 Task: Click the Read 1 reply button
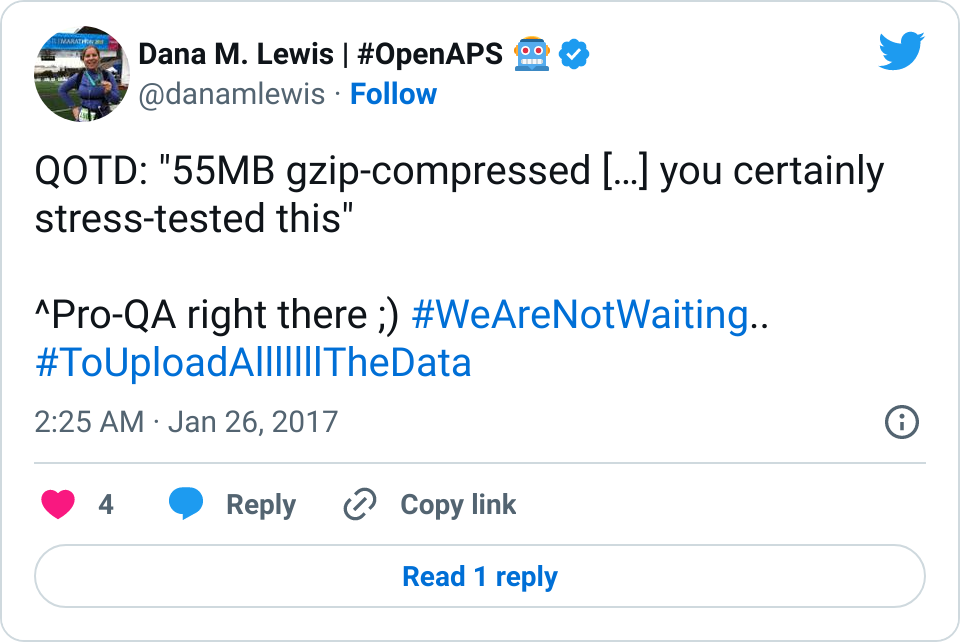pos(480,576)
